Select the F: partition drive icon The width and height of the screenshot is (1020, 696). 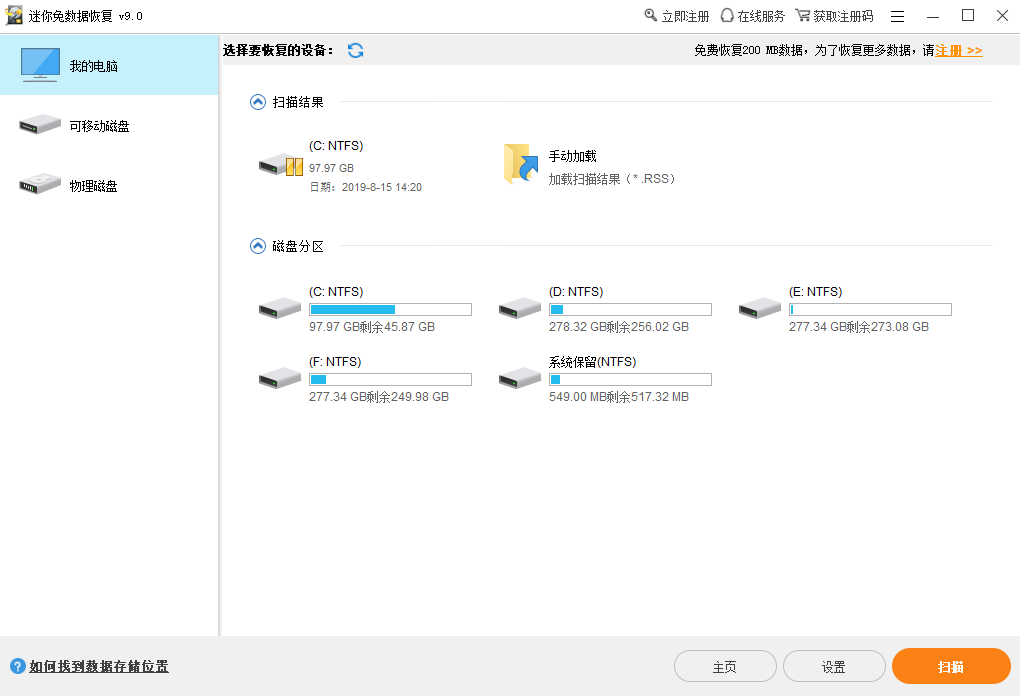[x=280, y=378]
